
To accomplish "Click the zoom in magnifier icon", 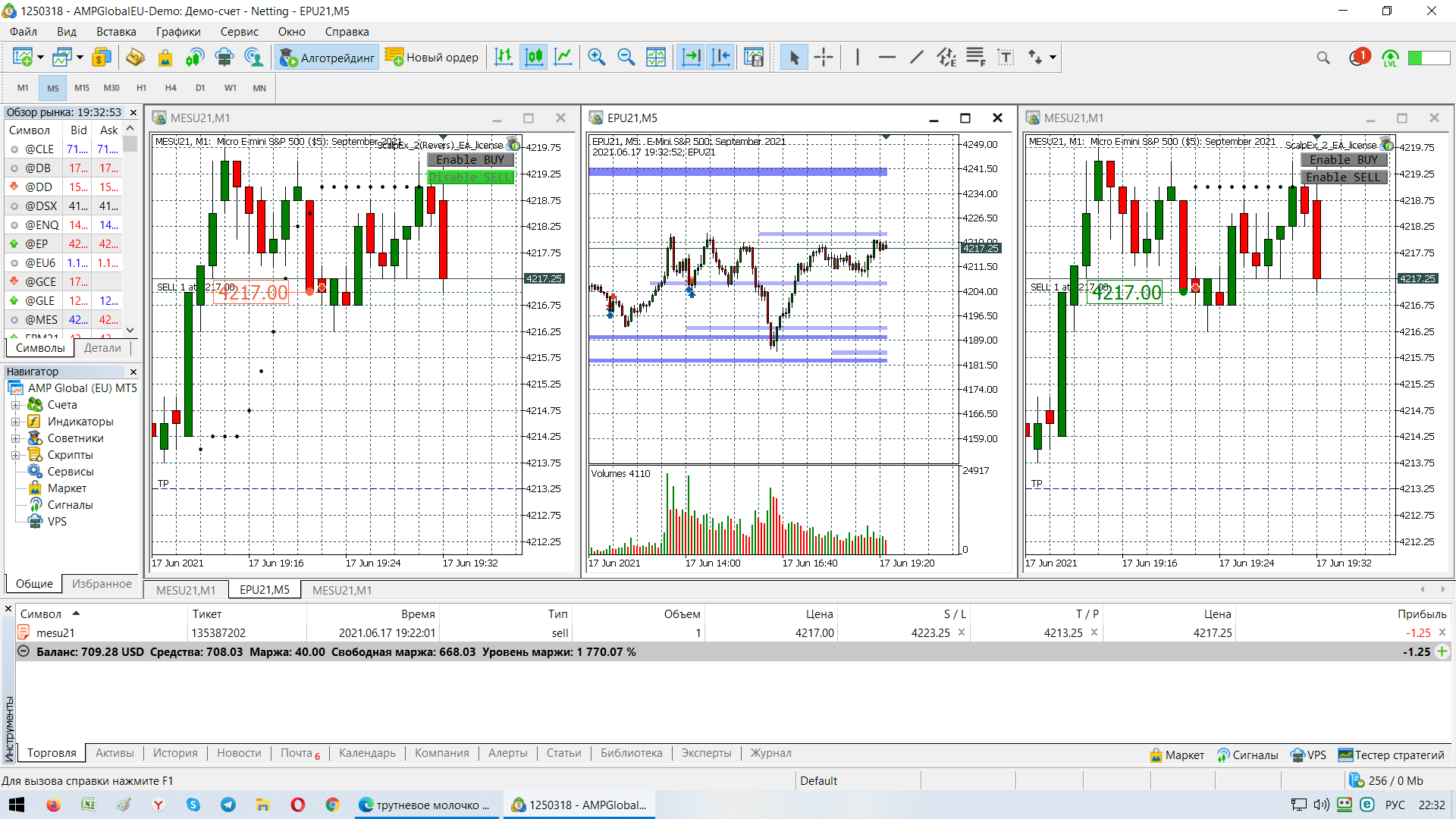I will click(597, 58).
